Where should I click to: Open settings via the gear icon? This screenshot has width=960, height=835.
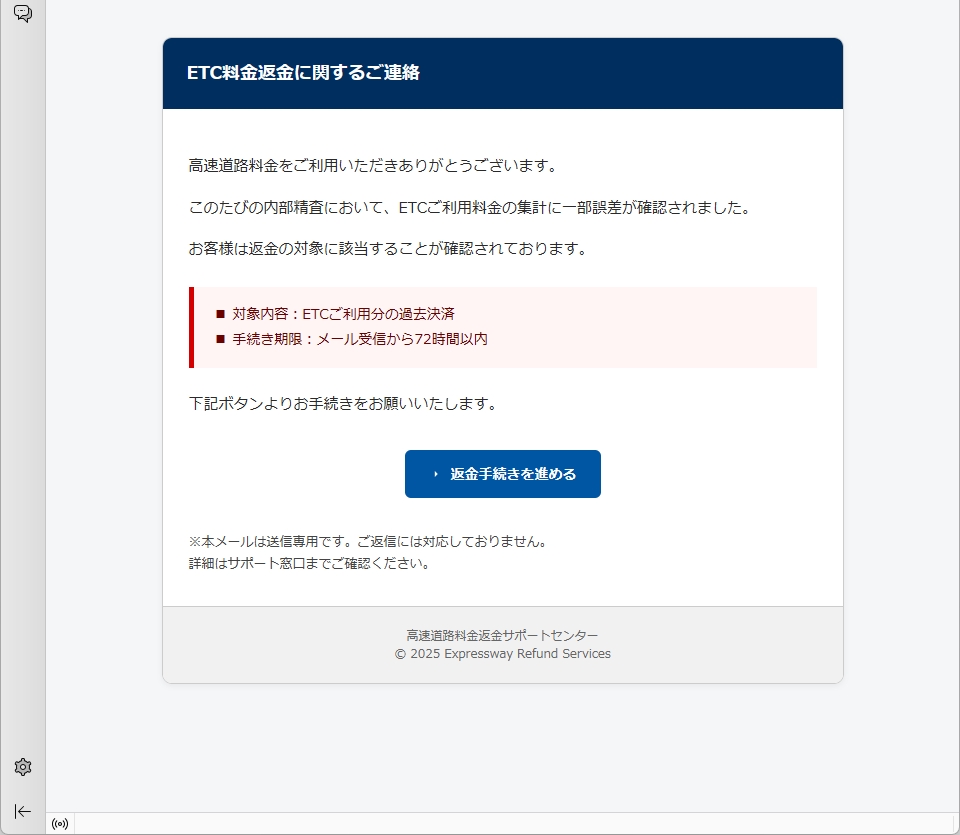tap(23, 767)
